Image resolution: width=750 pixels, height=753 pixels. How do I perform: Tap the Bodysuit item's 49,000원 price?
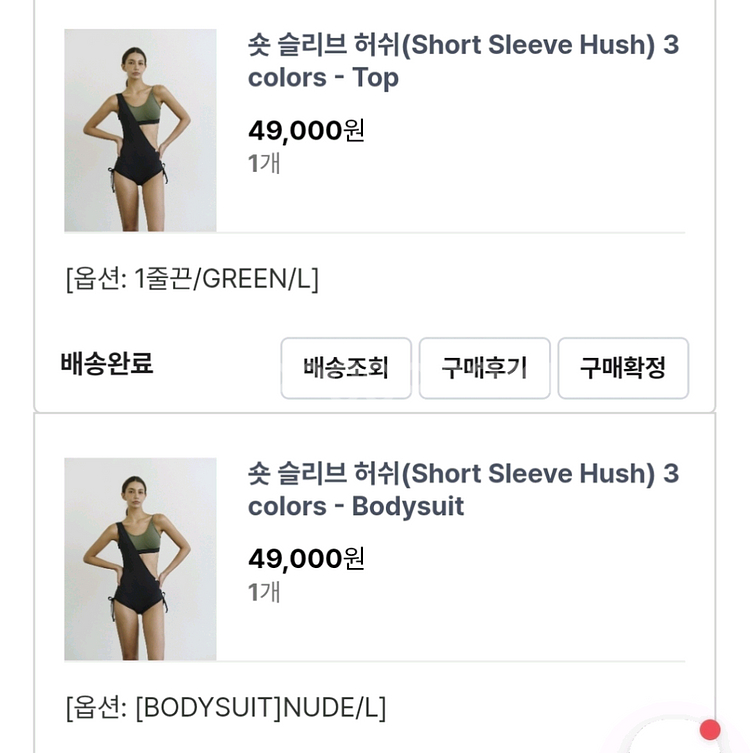pos(306,558)
